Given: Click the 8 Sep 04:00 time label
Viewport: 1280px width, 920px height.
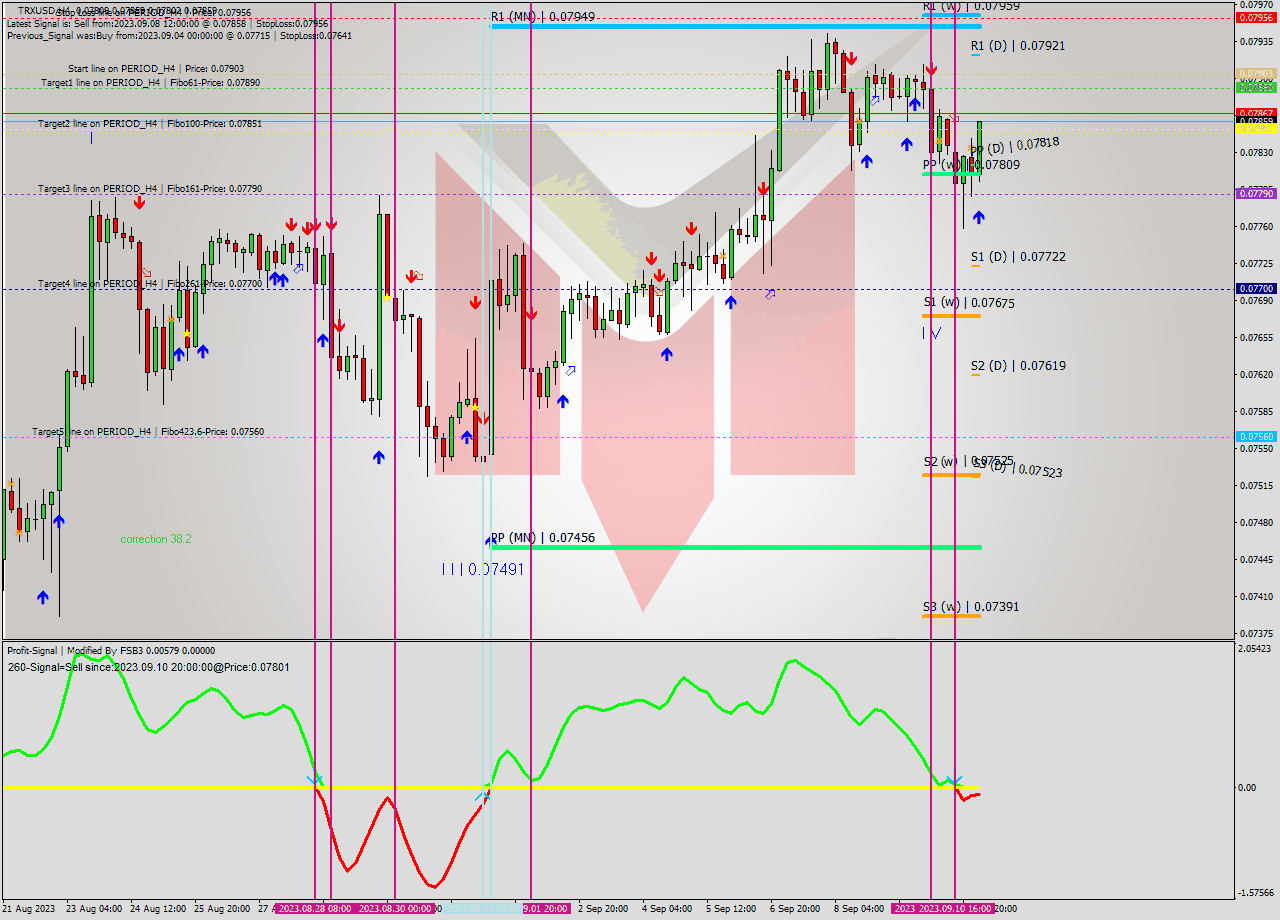Looking at the screenshot, I should pyautogui.click(x=859, y=909).
